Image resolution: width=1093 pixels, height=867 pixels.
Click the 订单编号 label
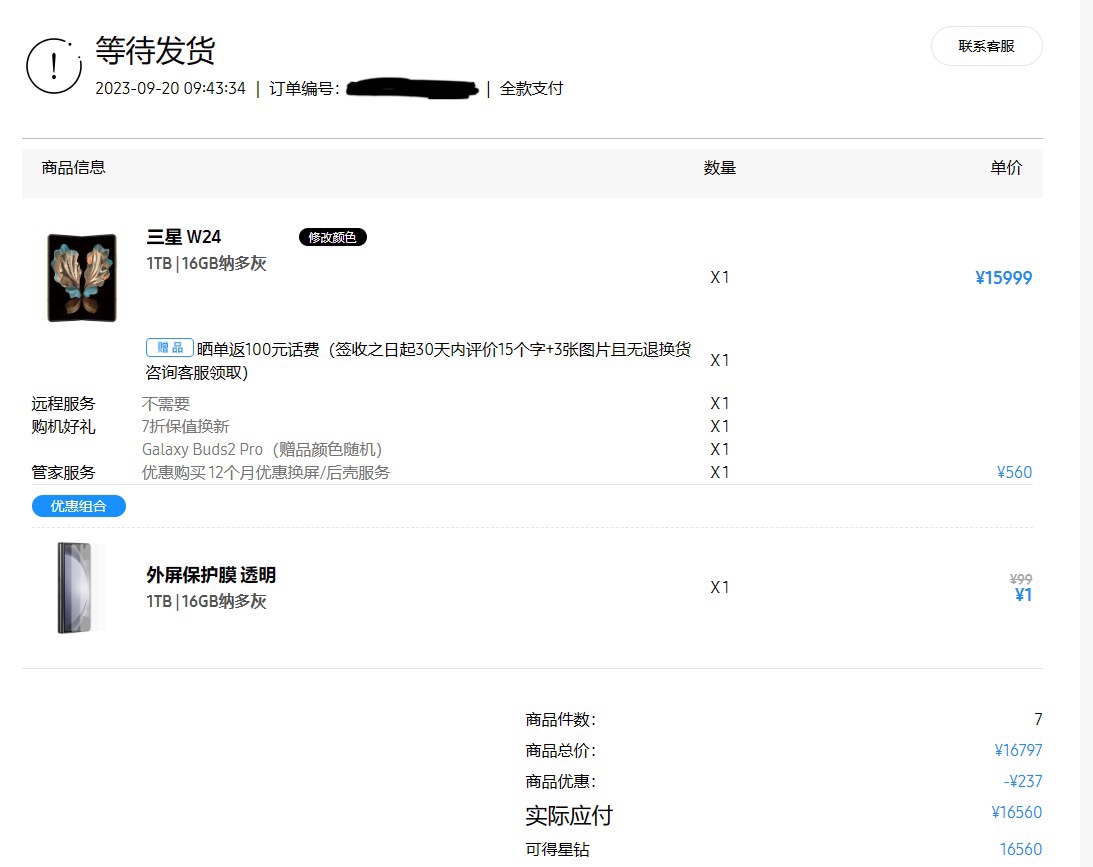pyautogui.click(x=304, y=89)
